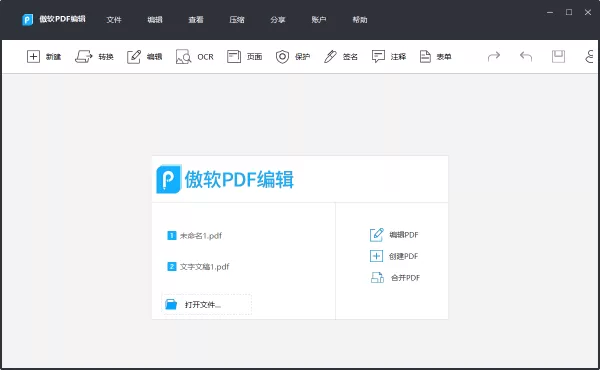The width and height of the screenshot is (600, 370).
Task: Click the number 1 badge beside 未命名1.pdf
Action: pos(171,235)
